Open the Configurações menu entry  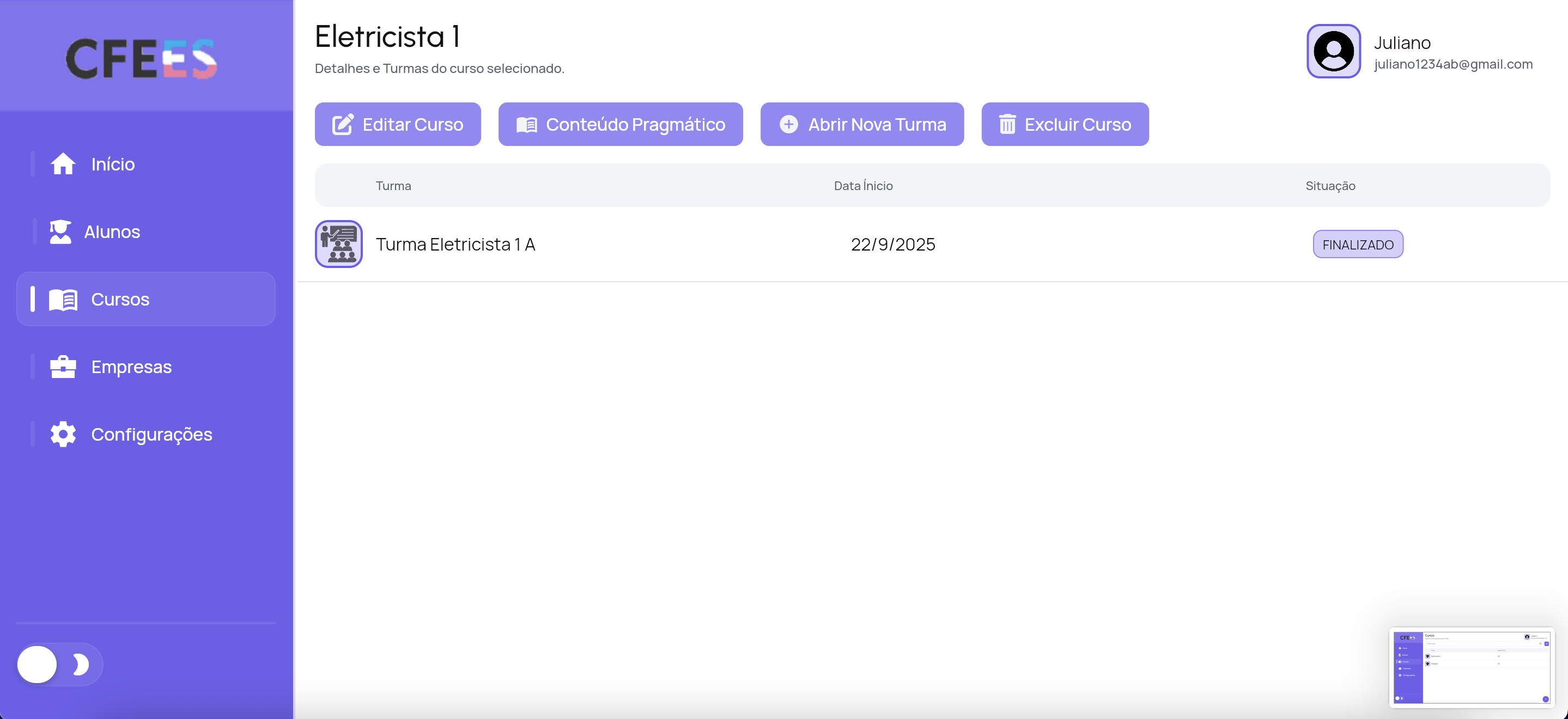[x=151, y=435]
